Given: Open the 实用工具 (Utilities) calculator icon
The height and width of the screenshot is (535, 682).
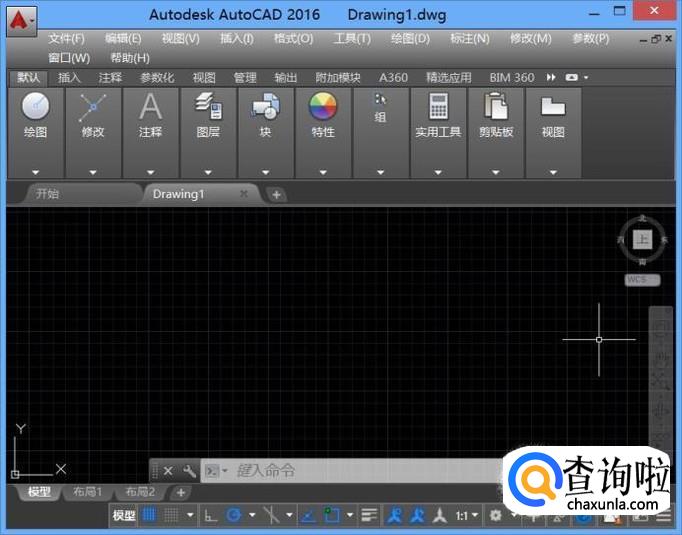Looking at the screenshot, I should (438, 107).
